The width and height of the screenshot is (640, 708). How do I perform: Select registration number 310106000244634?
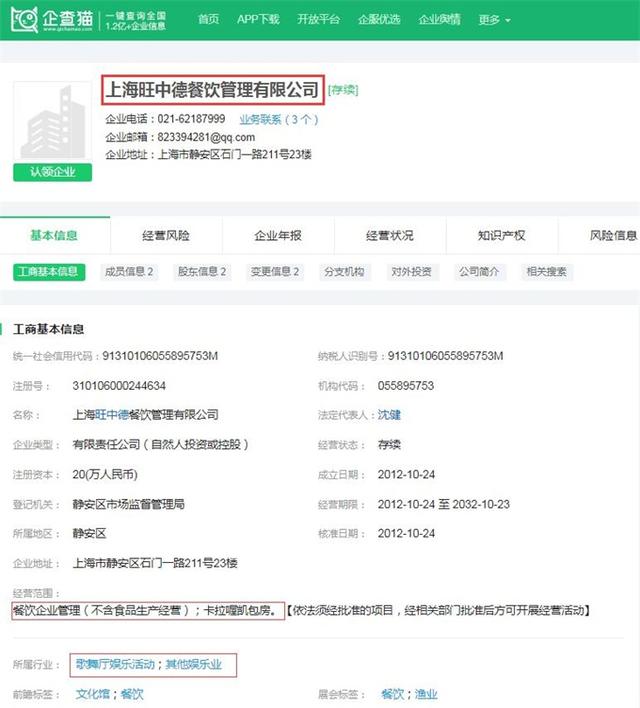point(119,386)
